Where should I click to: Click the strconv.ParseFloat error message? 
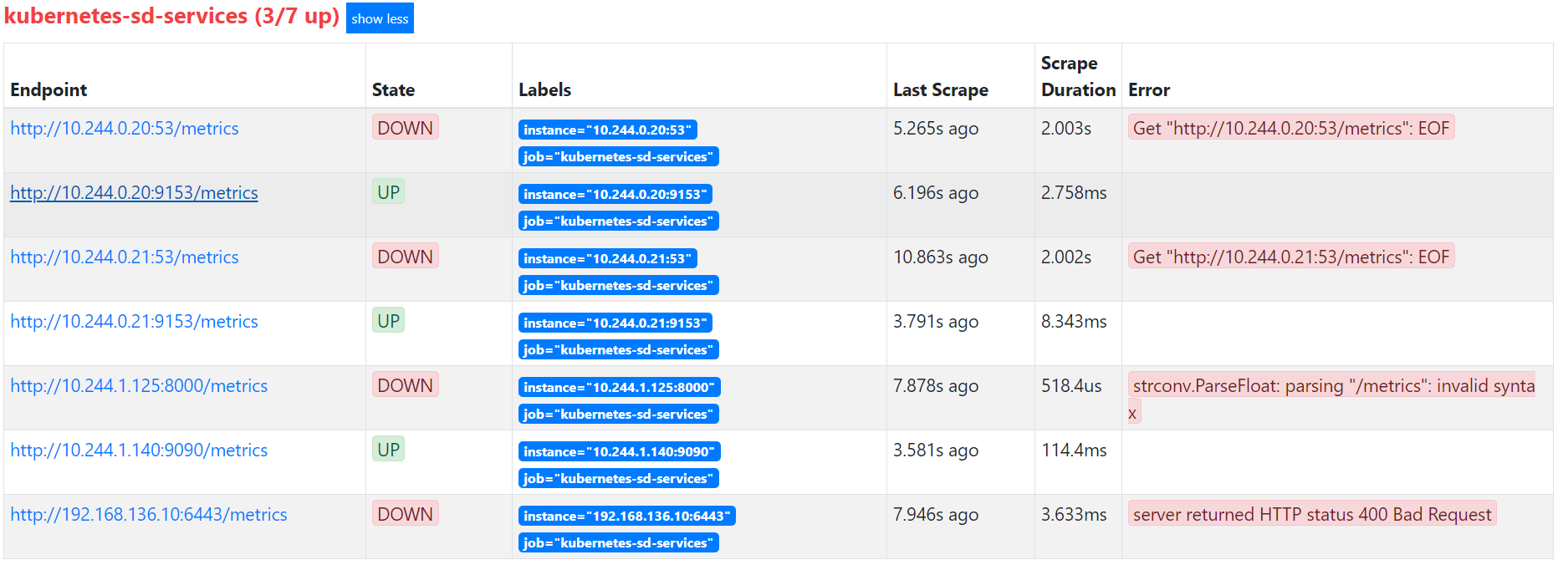(1332, 386)
